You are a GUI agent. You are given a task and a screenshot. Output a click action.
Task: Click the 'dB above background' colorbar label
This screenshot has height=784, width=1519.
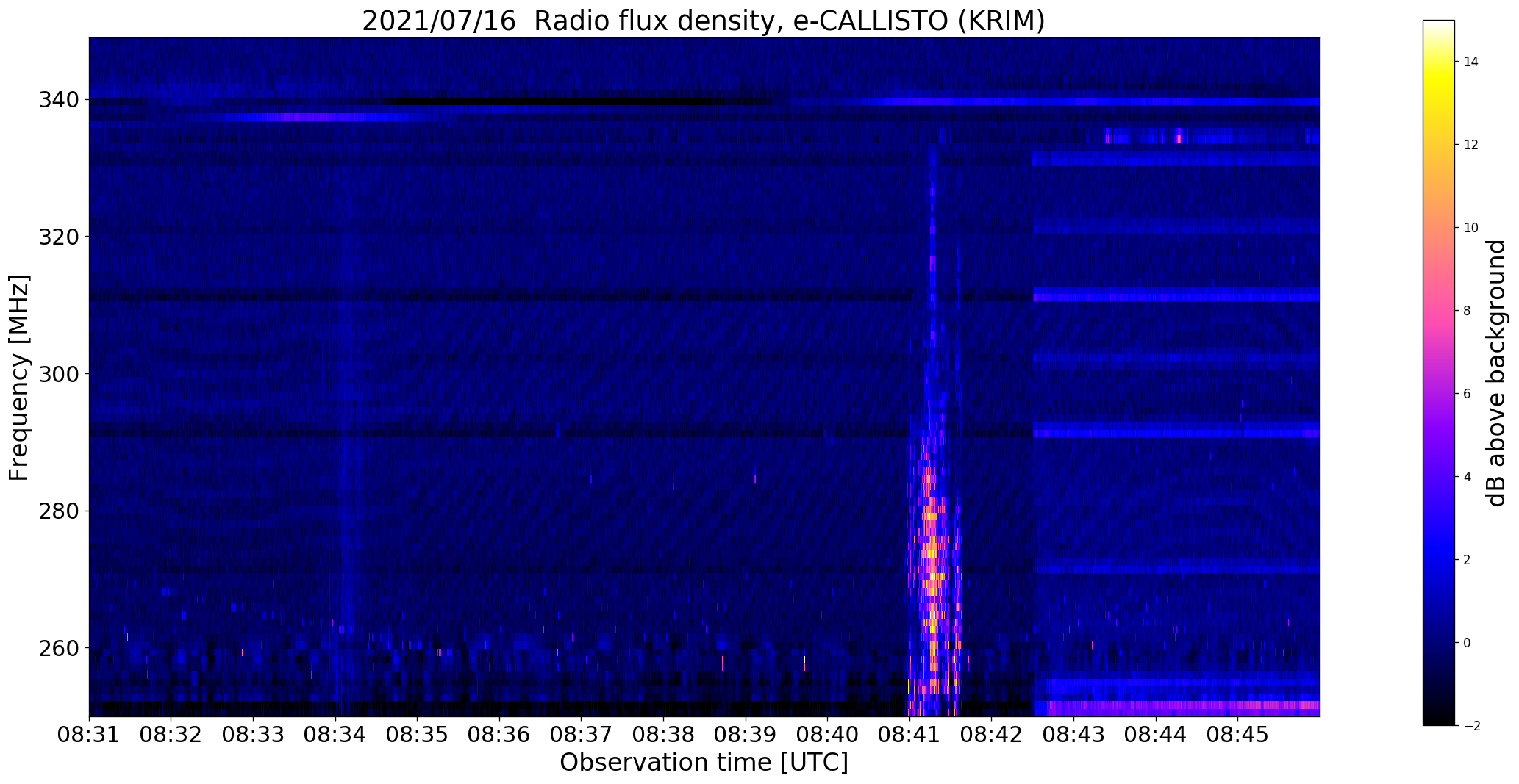click(x=1495, y=373)
